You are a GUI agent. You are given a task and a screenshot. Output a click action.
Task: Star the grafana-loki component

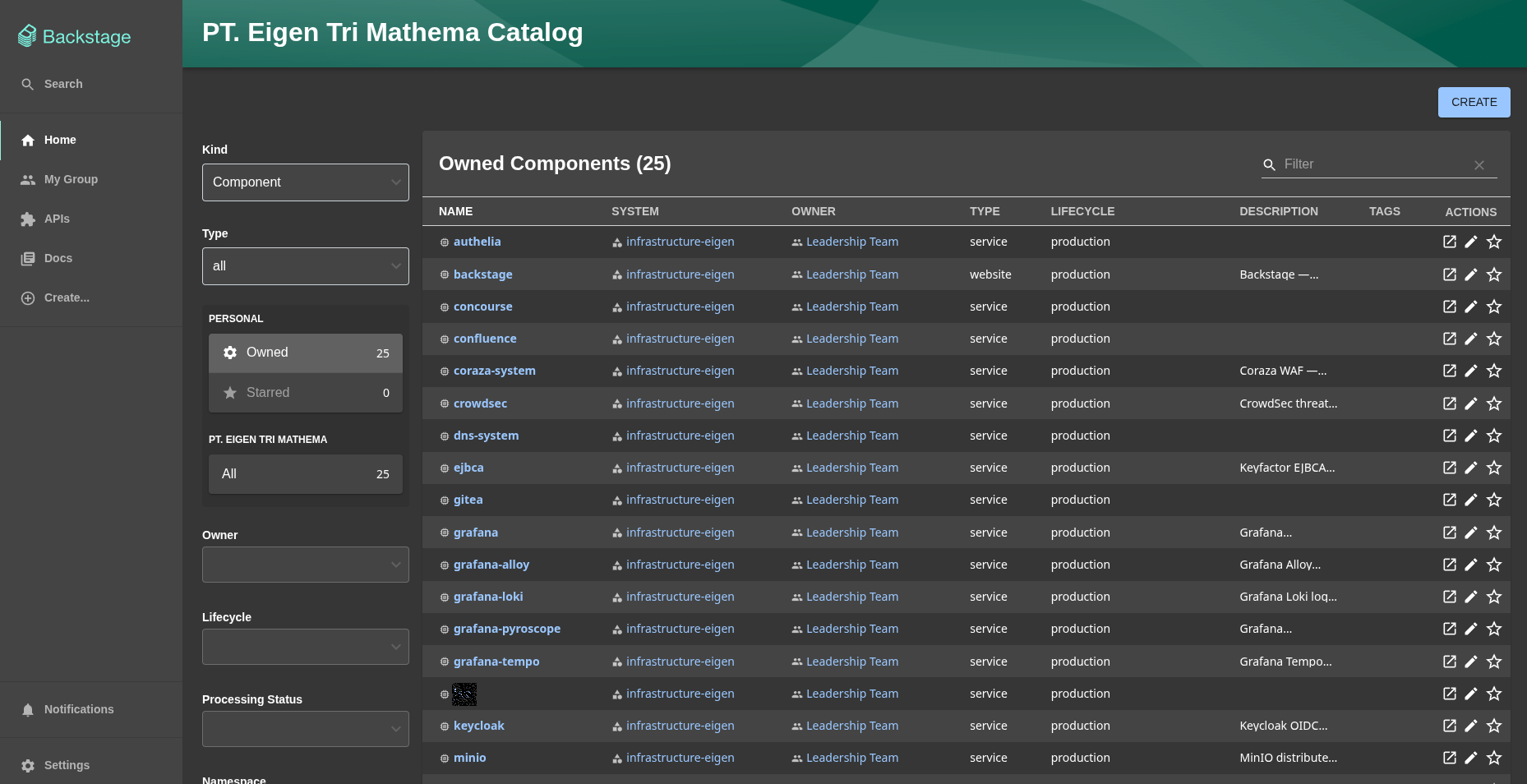[x=1494, y=597]
